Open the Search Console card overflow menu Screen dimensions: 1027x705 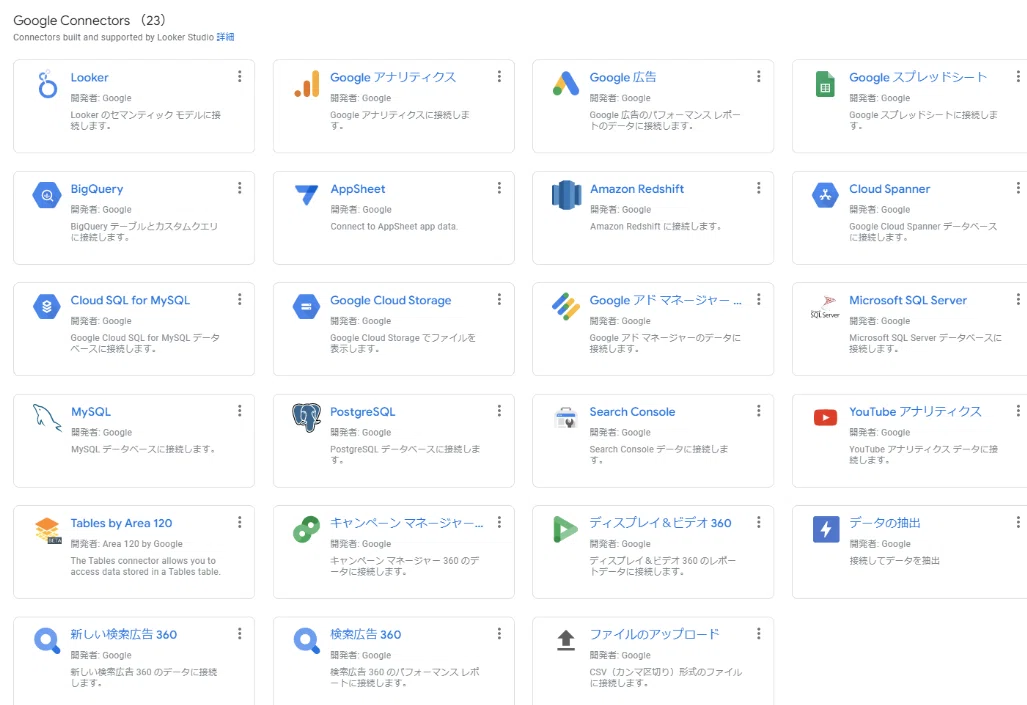(x=758, y=411)
